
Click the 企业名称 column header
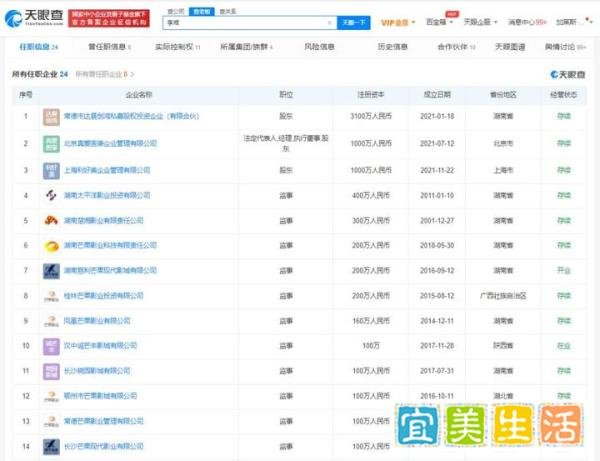[139, 94]
